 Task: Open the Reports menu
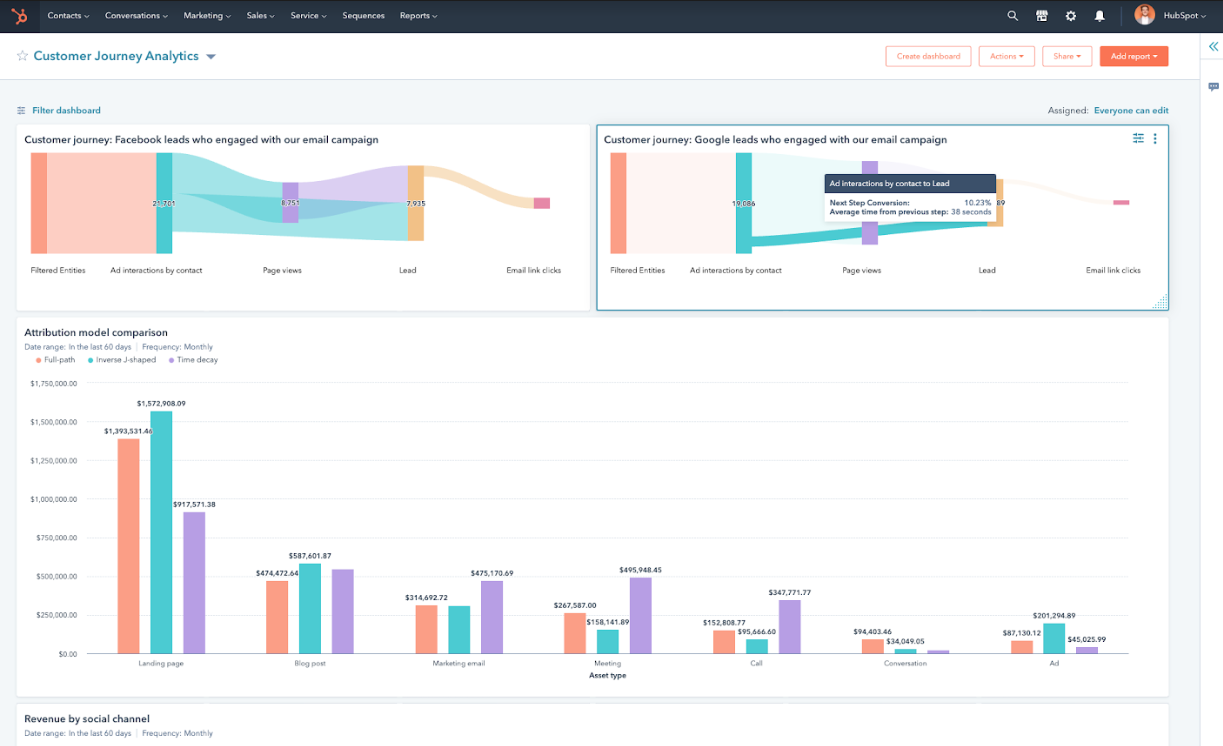pyautogui.click(x=418, y=15)
